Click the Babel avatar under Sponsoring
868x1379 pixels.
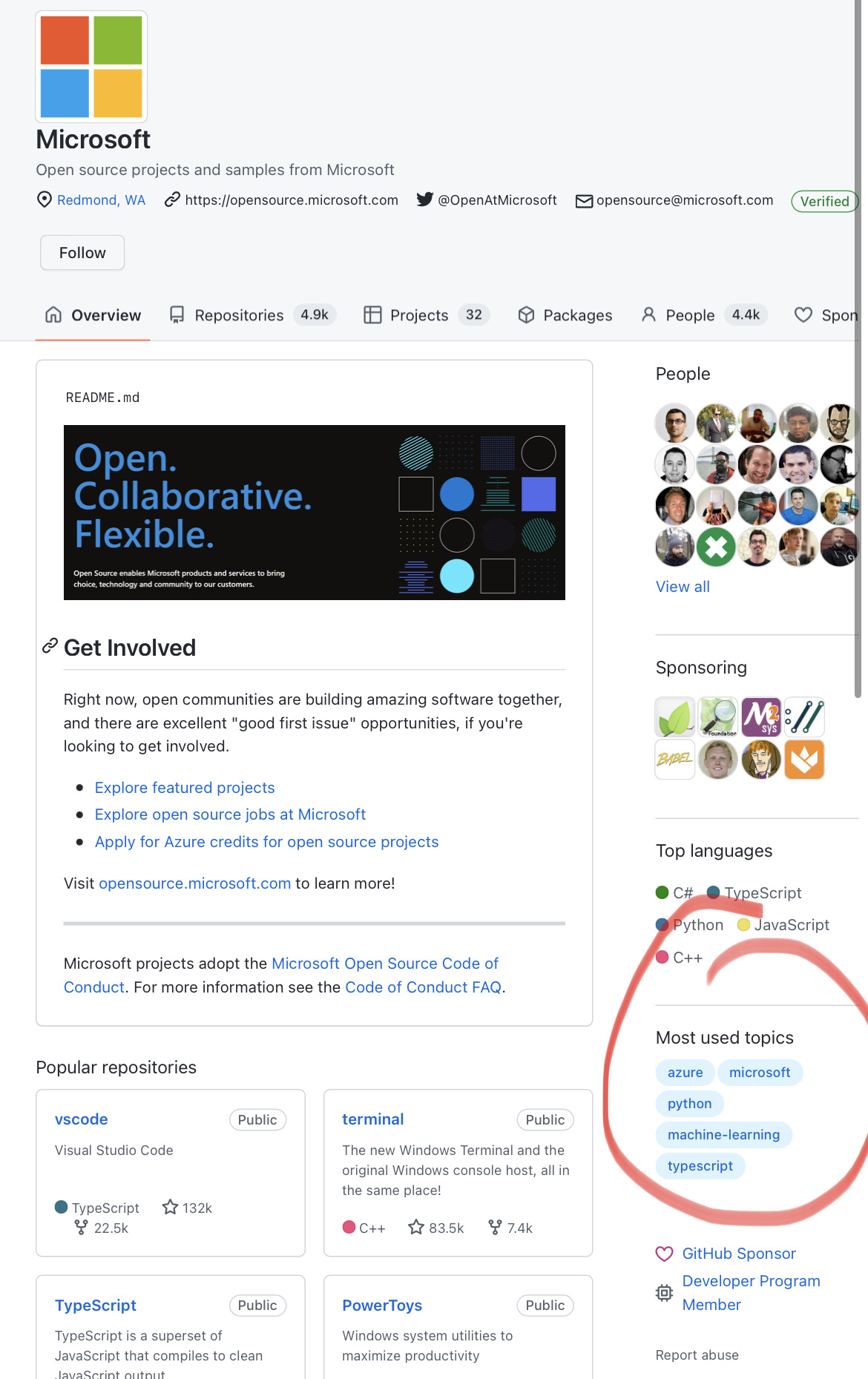tap(674, 760)
